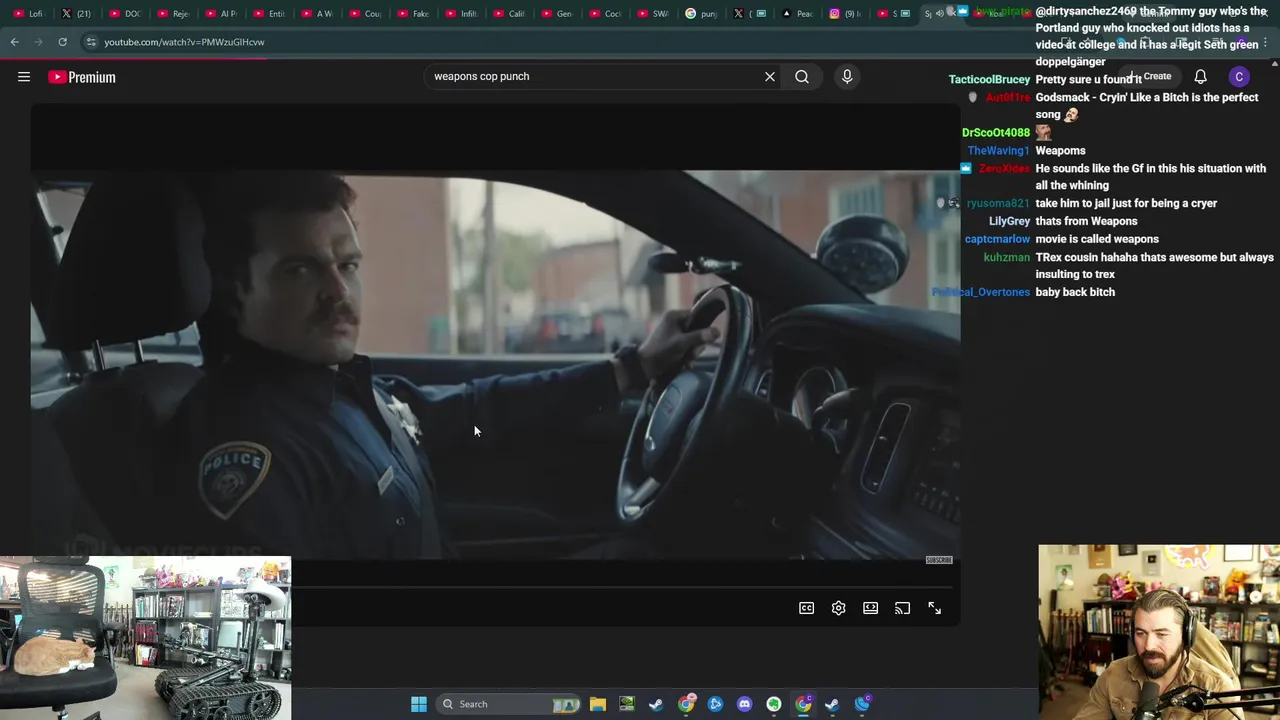Click chat message 'movie is called weapons'
This screenshot has height=720, width=1280.
click(1097, 239)
